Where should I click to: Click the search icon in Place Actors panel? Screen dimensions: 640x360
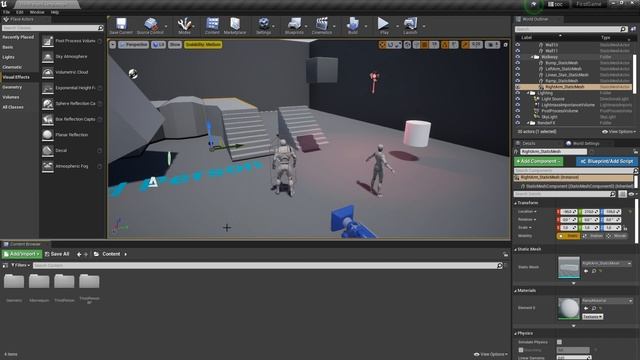click(100, 28)
